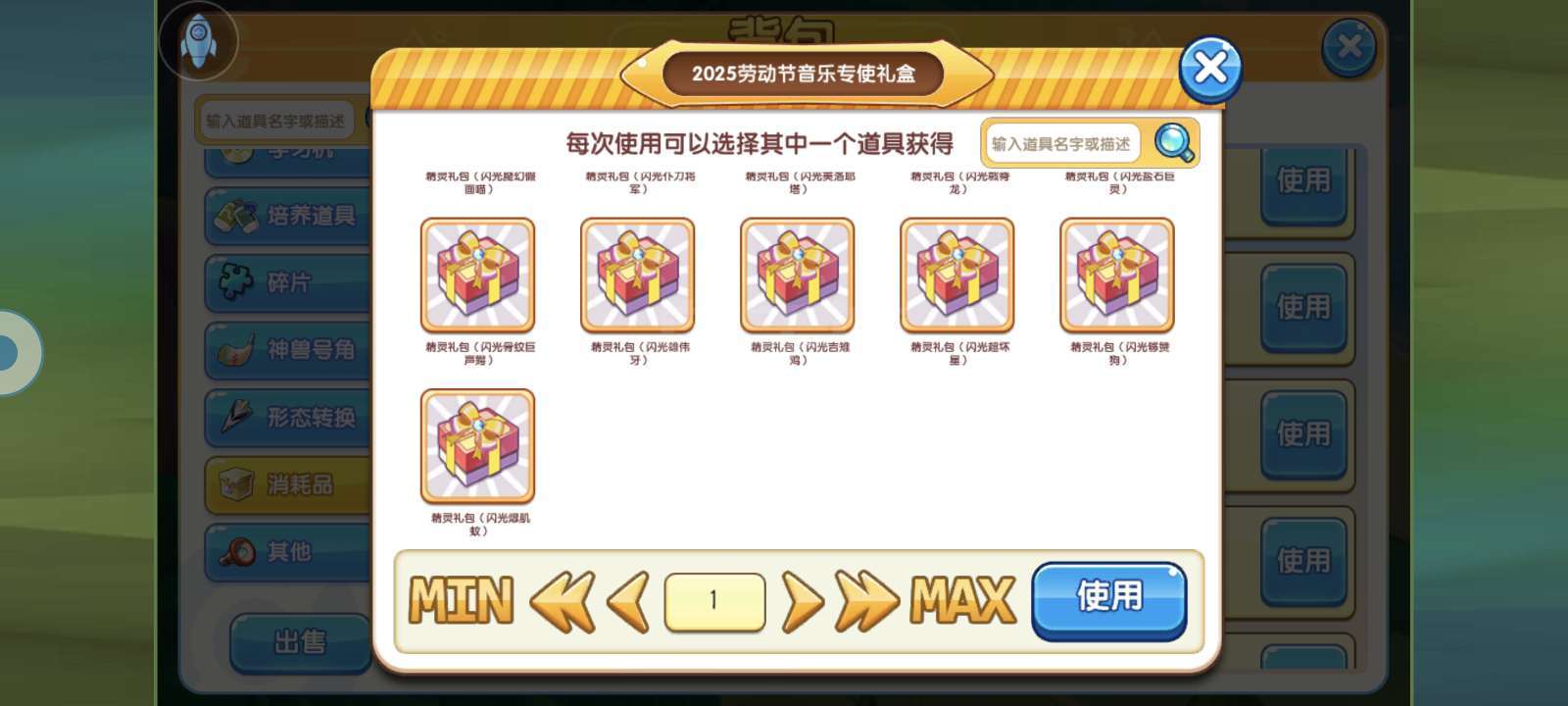Click the blue 使用 button in dialog
Screen dimensions: 1568x706
click(1109, 600)
